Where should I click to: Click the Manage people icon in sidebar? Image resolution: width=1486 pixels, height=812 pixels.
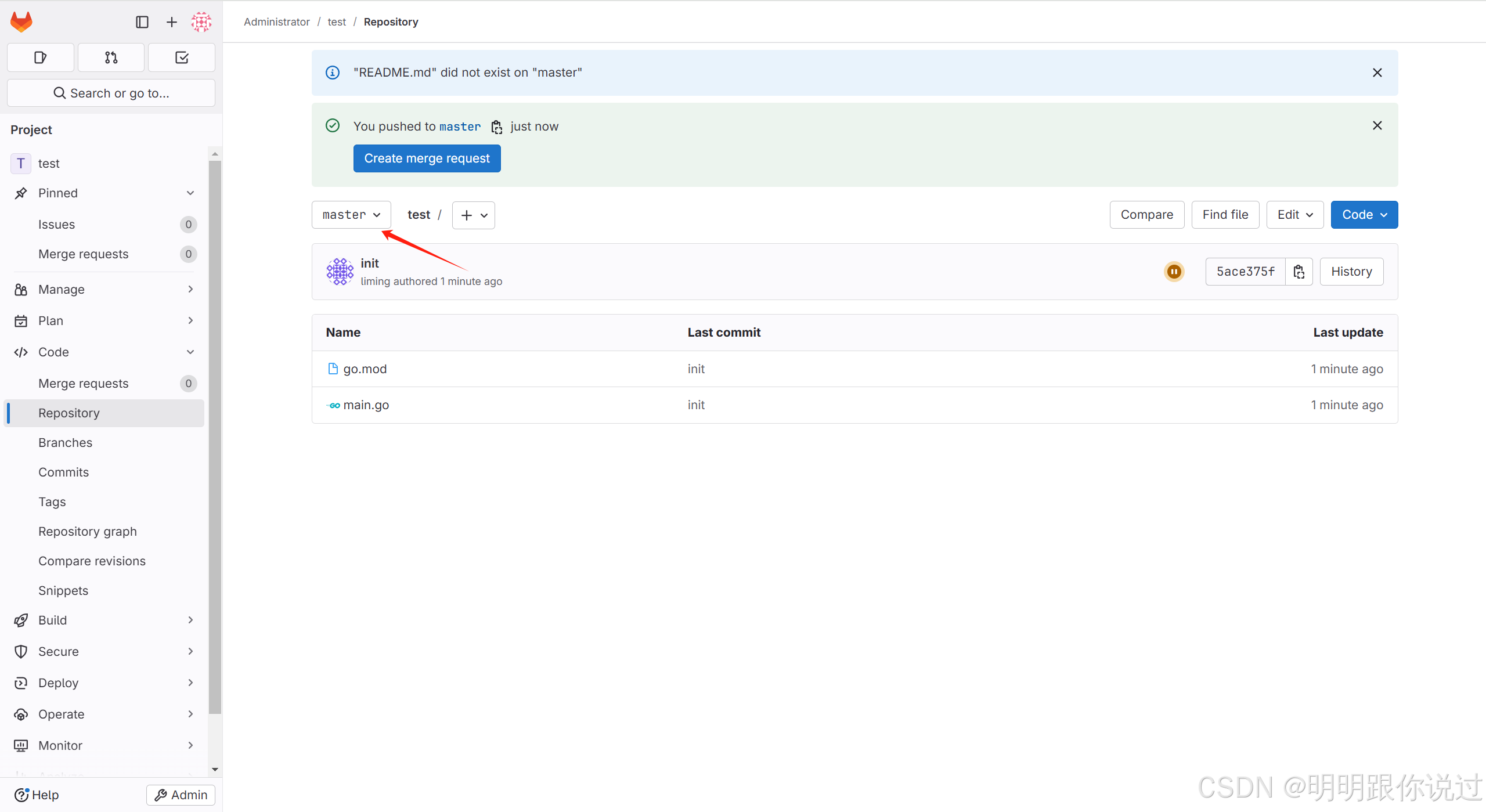(21, 290)
